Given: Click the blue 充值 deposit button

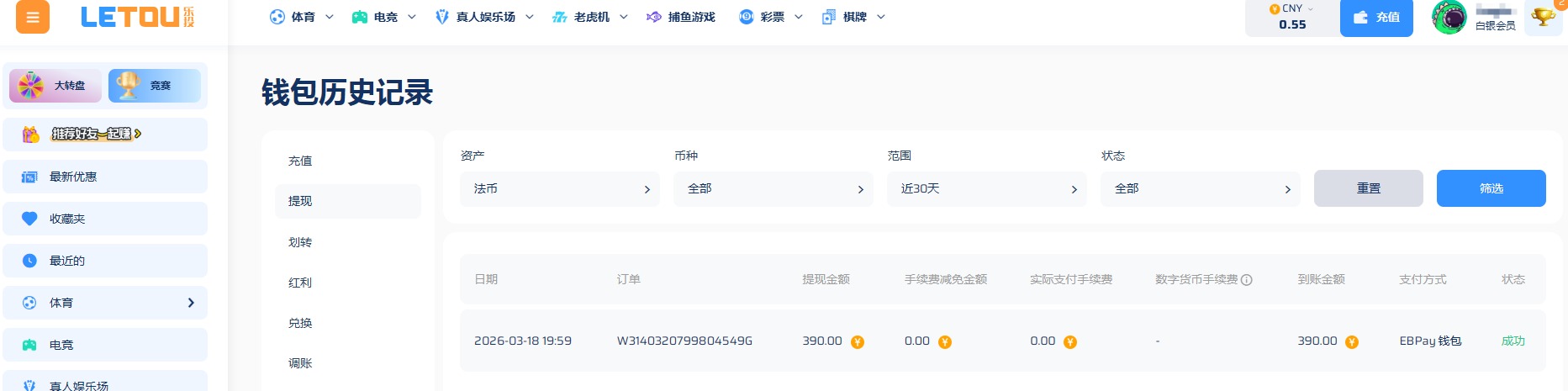Looking at the screenshot, I should point(1376,17).
